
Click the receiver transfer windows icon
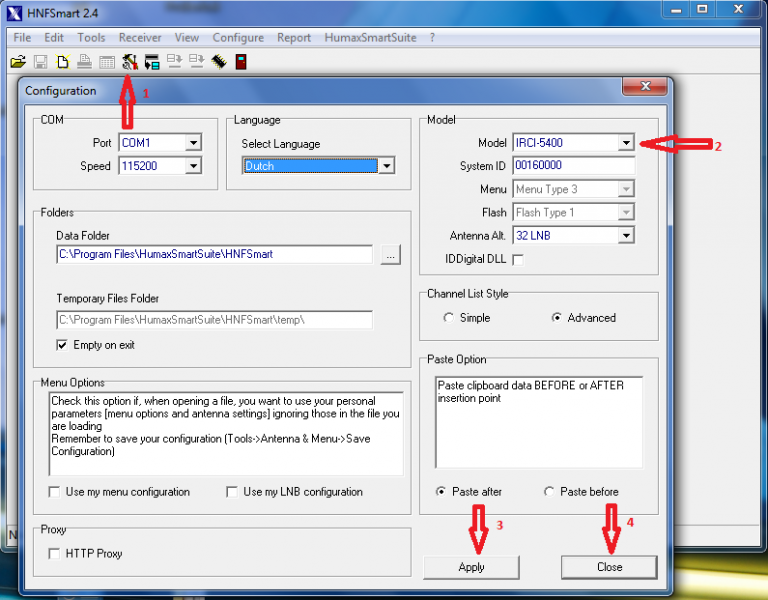click(x=152, y=62)
